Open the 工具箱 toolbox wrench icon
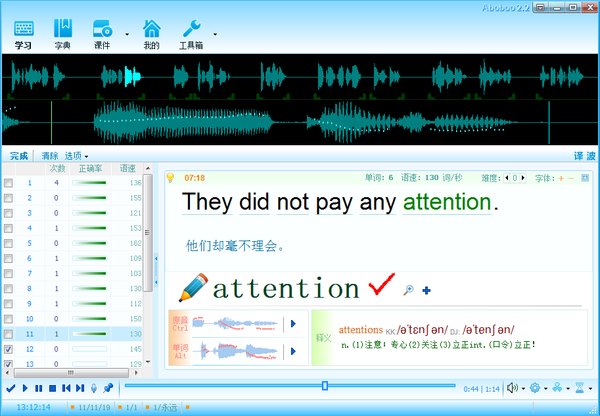600x416 pixels. [191, 34]
